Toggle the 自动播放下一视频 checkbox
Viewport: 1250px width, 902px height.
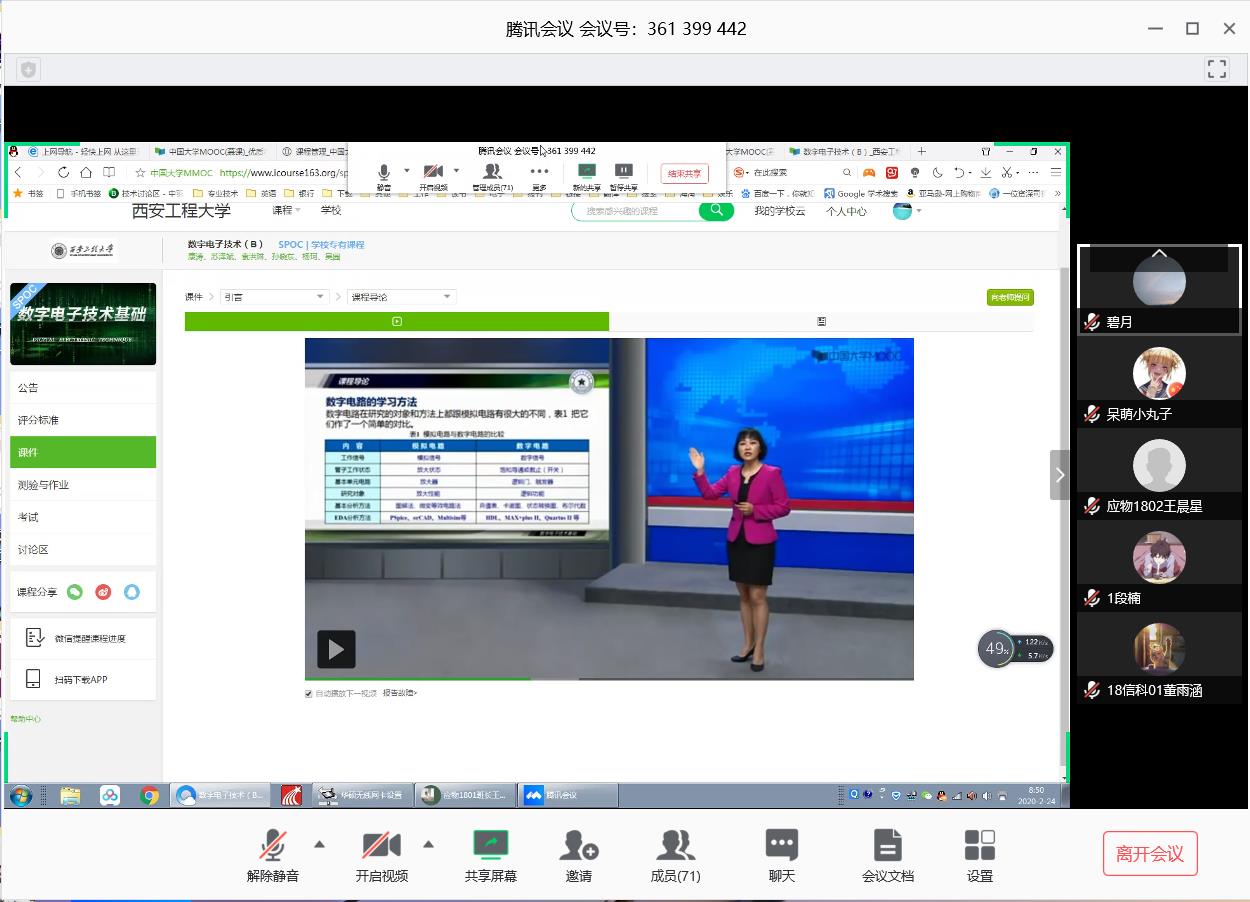coord(309,693)
